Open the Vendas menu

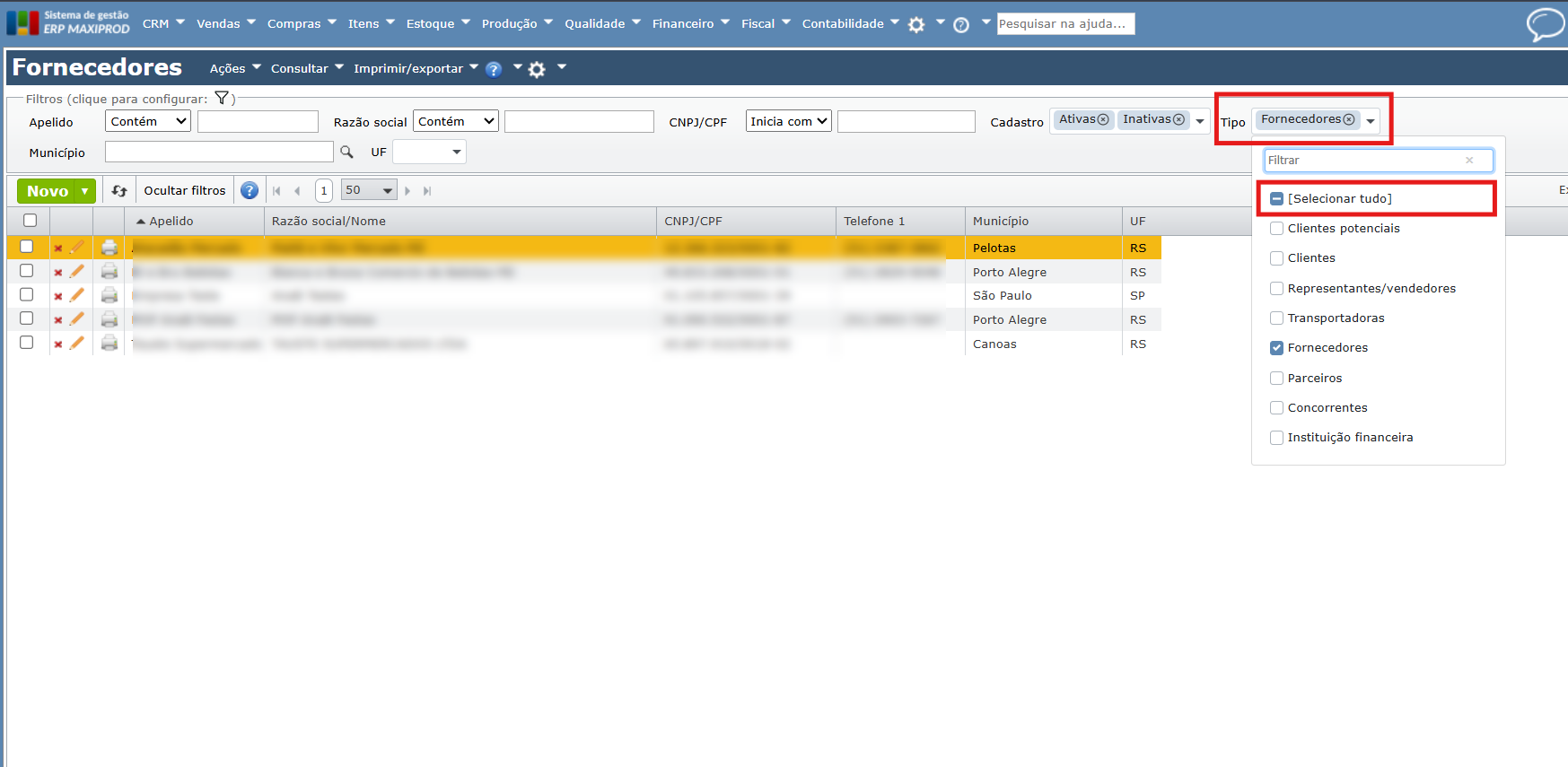pos(226,23)
